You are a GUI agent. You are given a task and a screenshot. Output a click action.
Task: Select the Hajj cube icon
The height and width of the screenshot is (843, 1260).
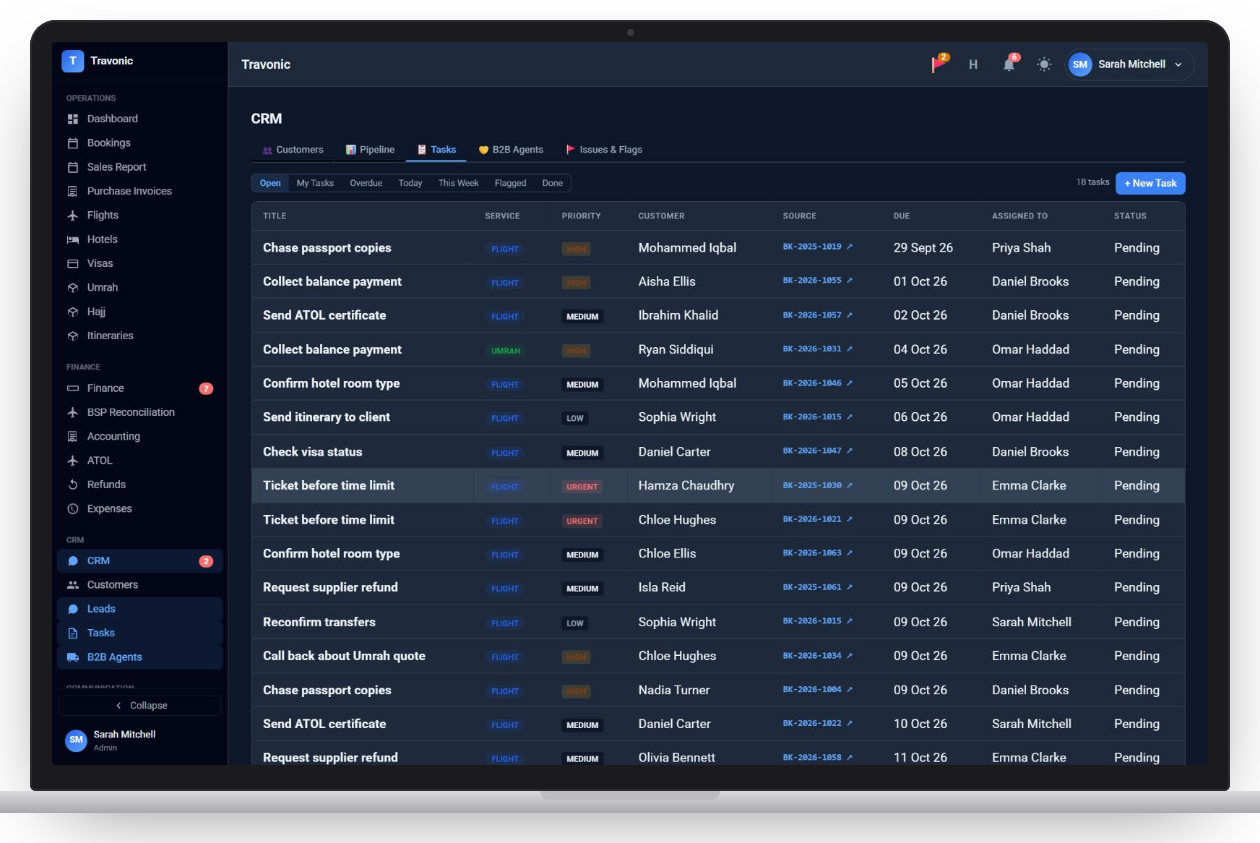click(73, 311)
